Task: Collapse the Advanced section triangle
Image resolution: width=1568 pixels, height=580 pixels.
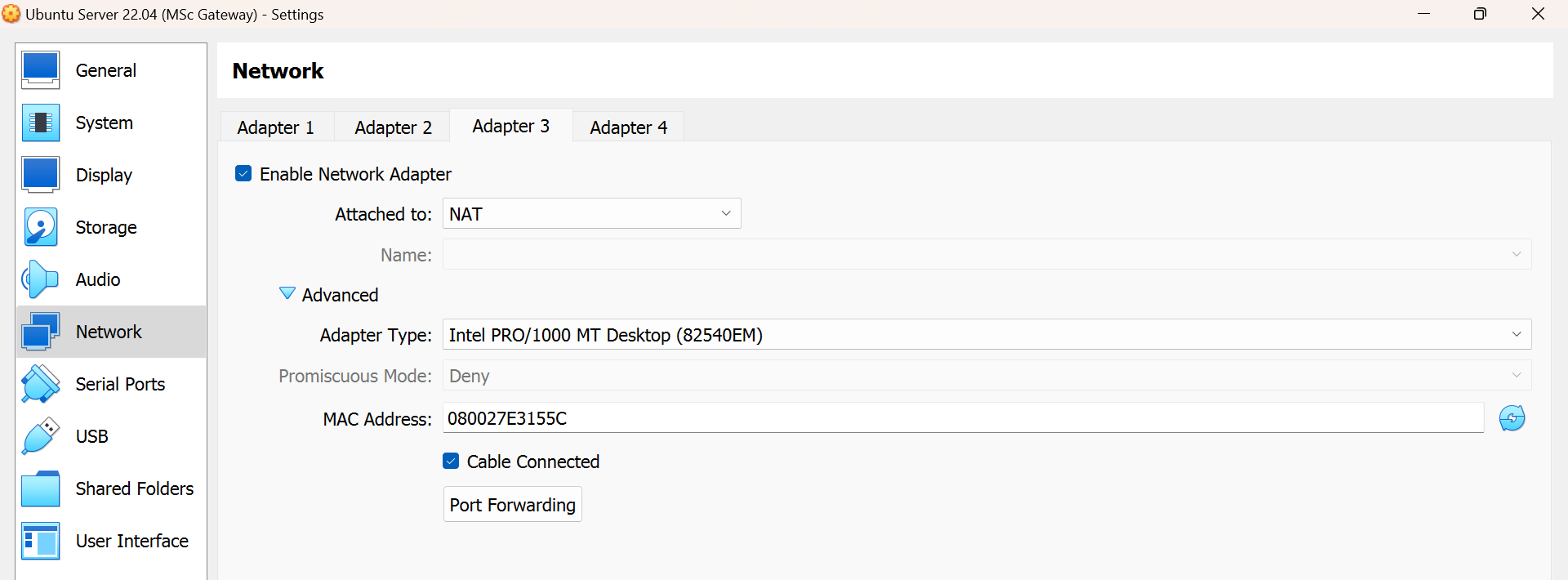Action: coord(287,293)
